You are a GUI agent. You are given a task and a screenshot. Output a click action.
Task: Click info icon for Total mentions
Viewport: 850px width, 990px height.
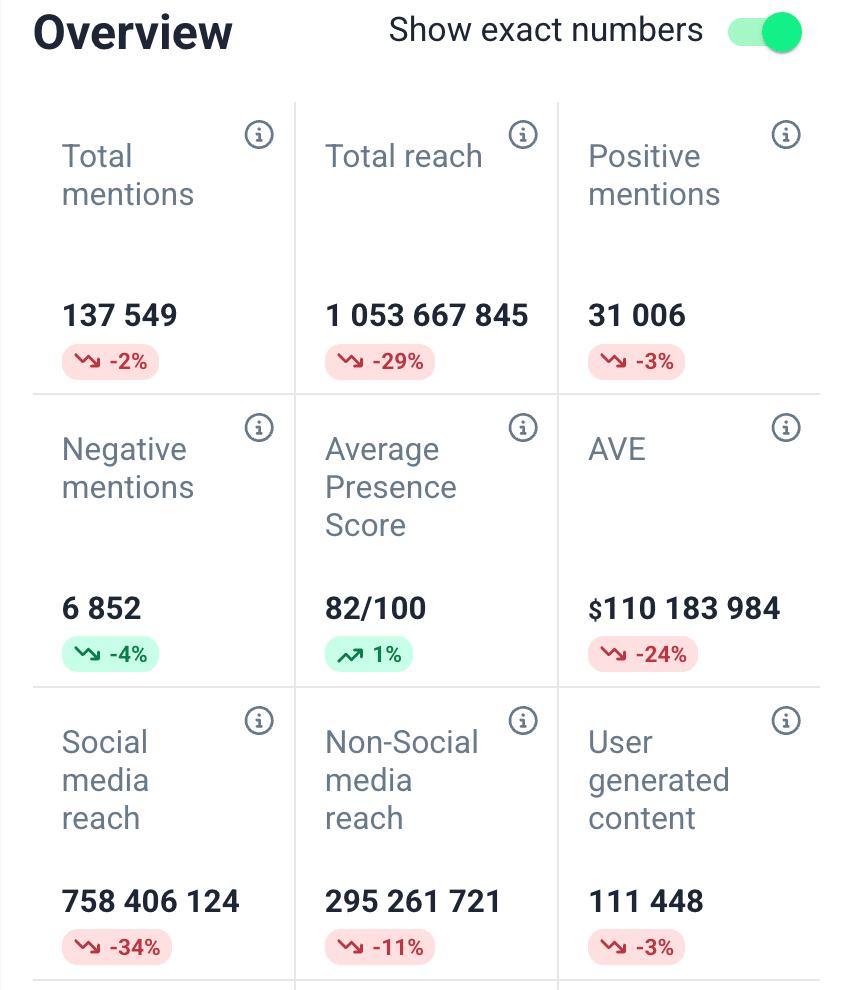[259, 134]
